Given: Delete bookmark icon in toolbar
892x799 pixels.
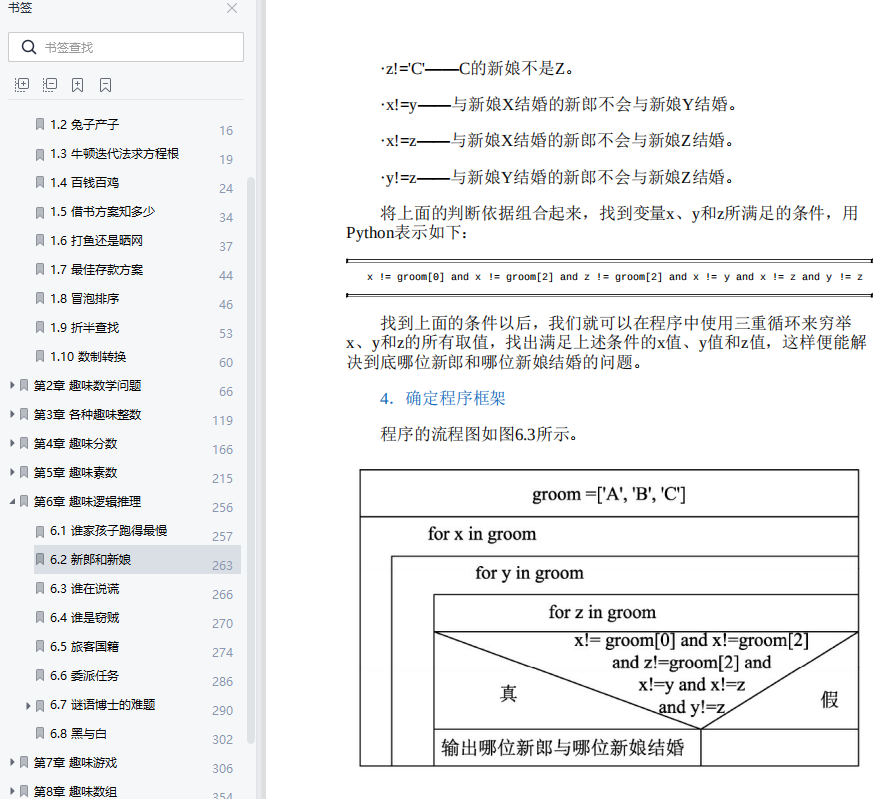Looking at the screenshot, I should click(105, 85).
